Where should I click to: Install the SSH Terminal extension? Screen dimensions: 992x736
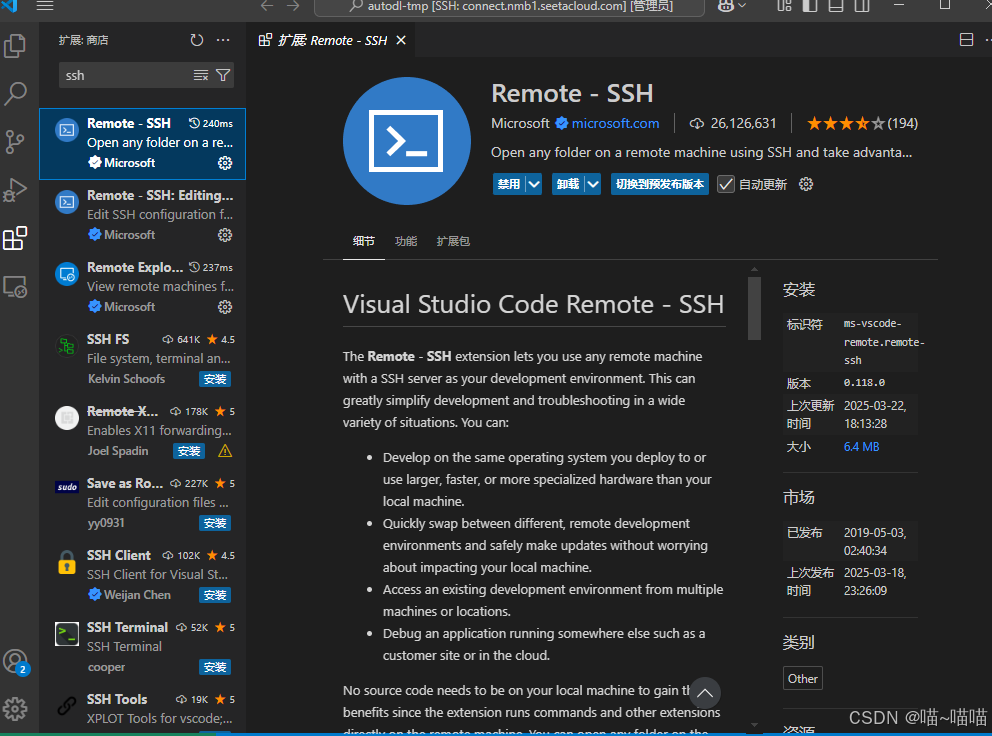[215, 668]
